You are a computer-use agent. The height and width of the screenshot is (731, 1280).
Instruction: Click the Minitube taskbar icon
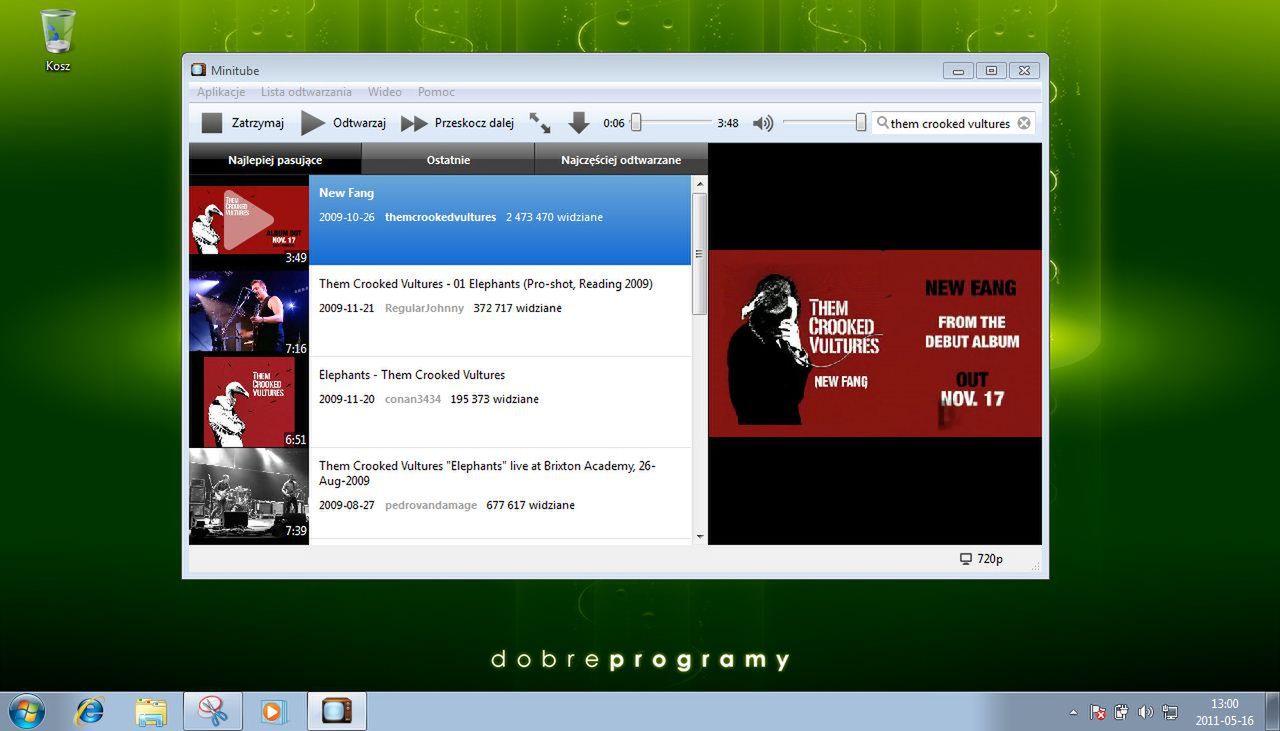click(x=336, y=711)
